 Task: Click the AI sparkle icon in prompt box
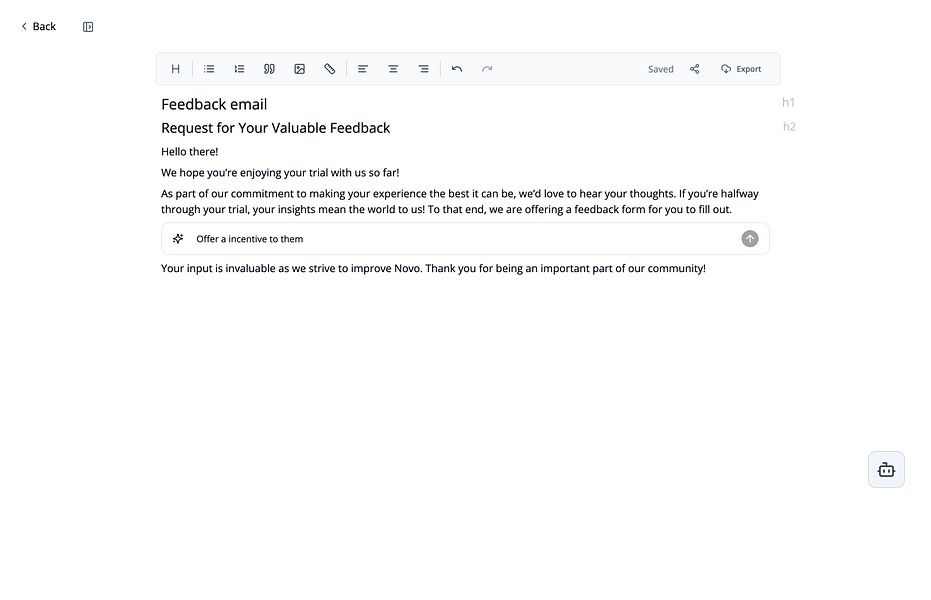[178, 239]
